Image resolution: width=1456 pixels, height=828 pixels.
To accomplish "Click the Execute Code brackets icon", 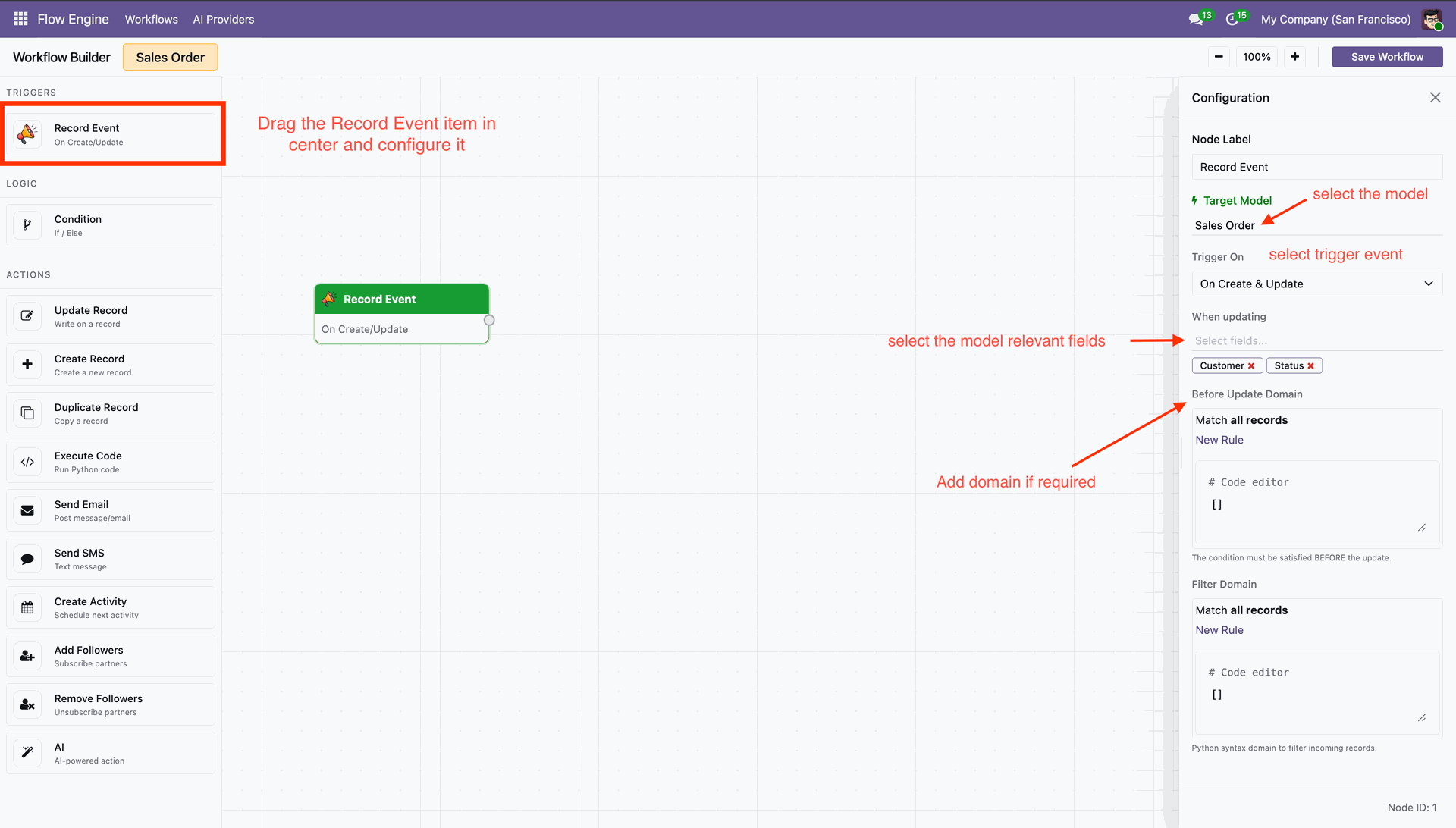I will (x=27, y=462).
